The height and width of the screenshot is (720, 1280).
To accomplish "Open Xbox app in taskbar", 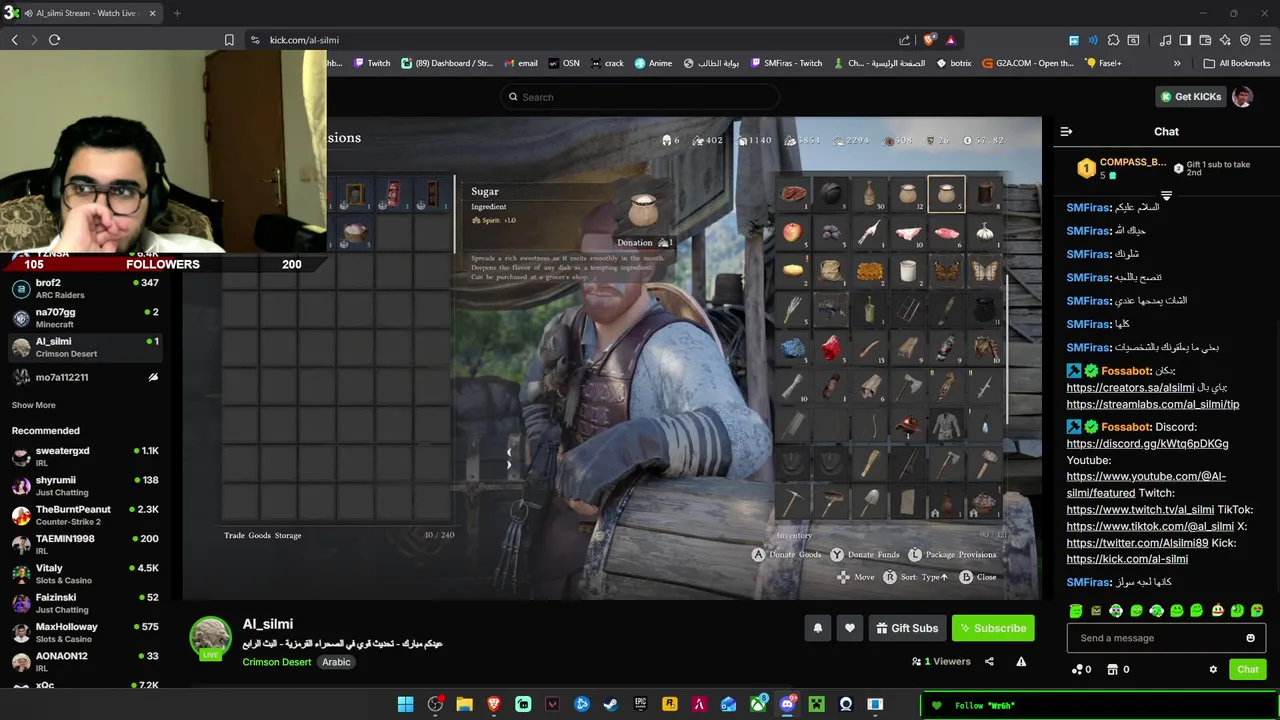I will click(x=758, y=705).
